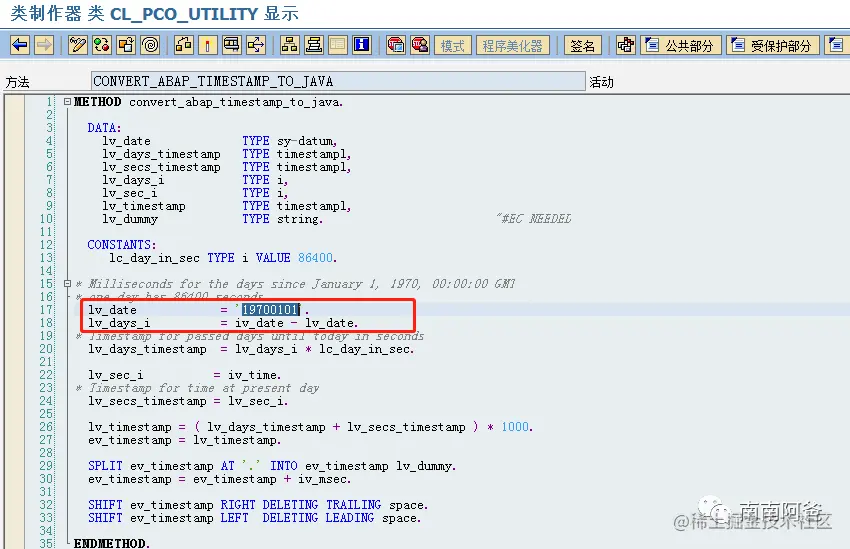Image resolution: width=850 pixels, height=549 pixels.
Task: Click the red-white blocks icon before 公共部分
Action: (x=626, y=44)
